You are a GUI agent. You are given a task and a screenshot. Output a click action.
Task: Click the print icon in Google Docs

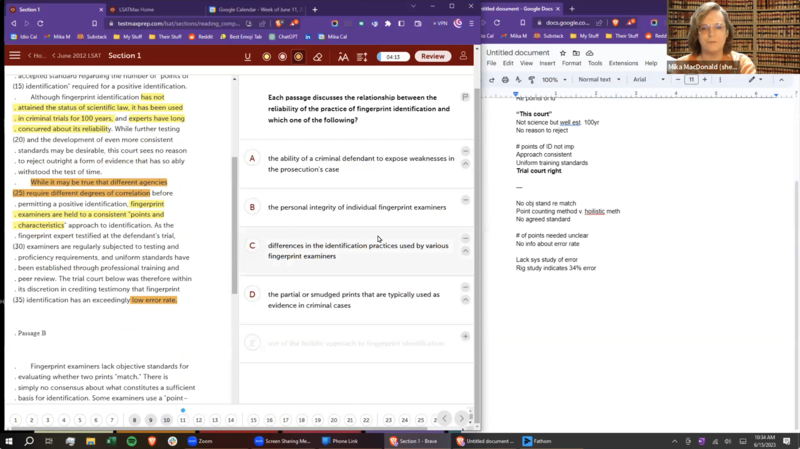click(x=505, y=80)
